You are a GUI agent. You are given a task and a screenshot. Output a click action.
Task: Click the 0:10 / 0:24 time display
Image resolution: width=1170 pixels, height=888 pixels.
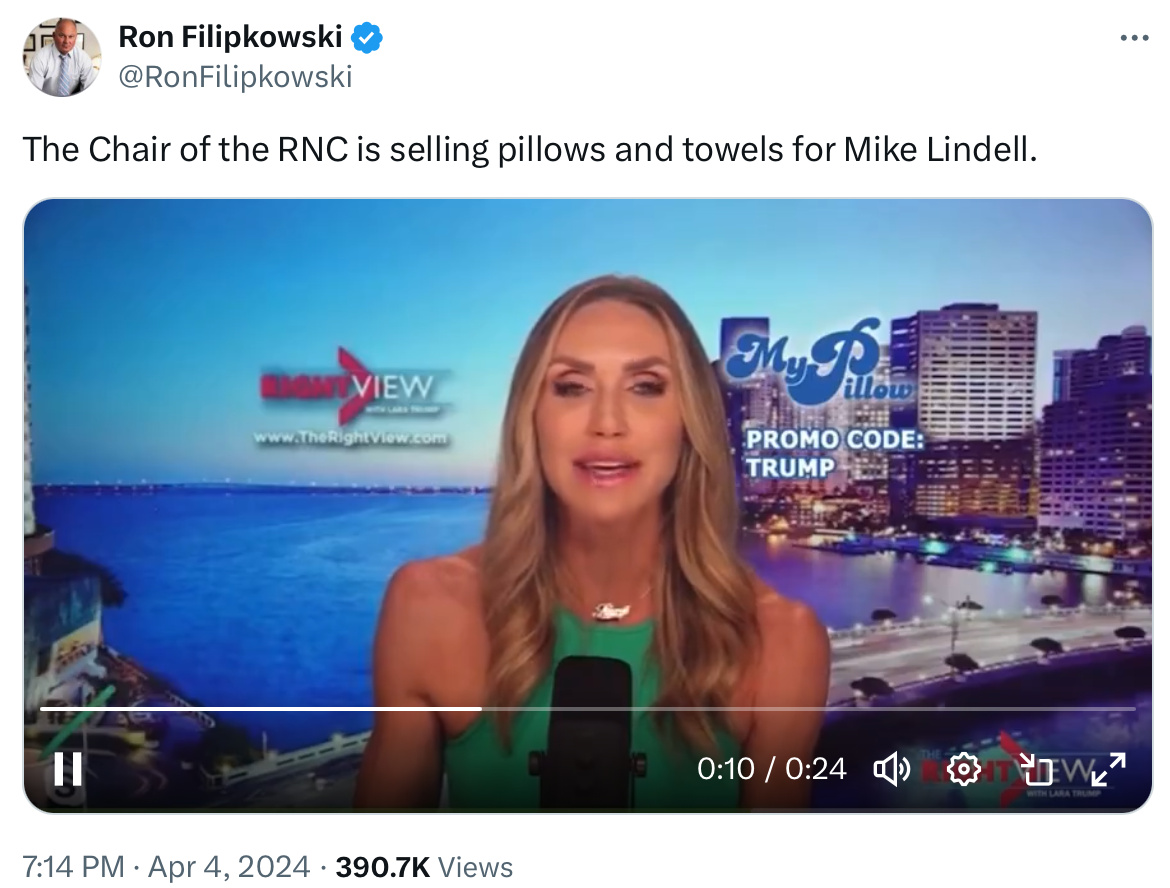[x=772, y=769]
